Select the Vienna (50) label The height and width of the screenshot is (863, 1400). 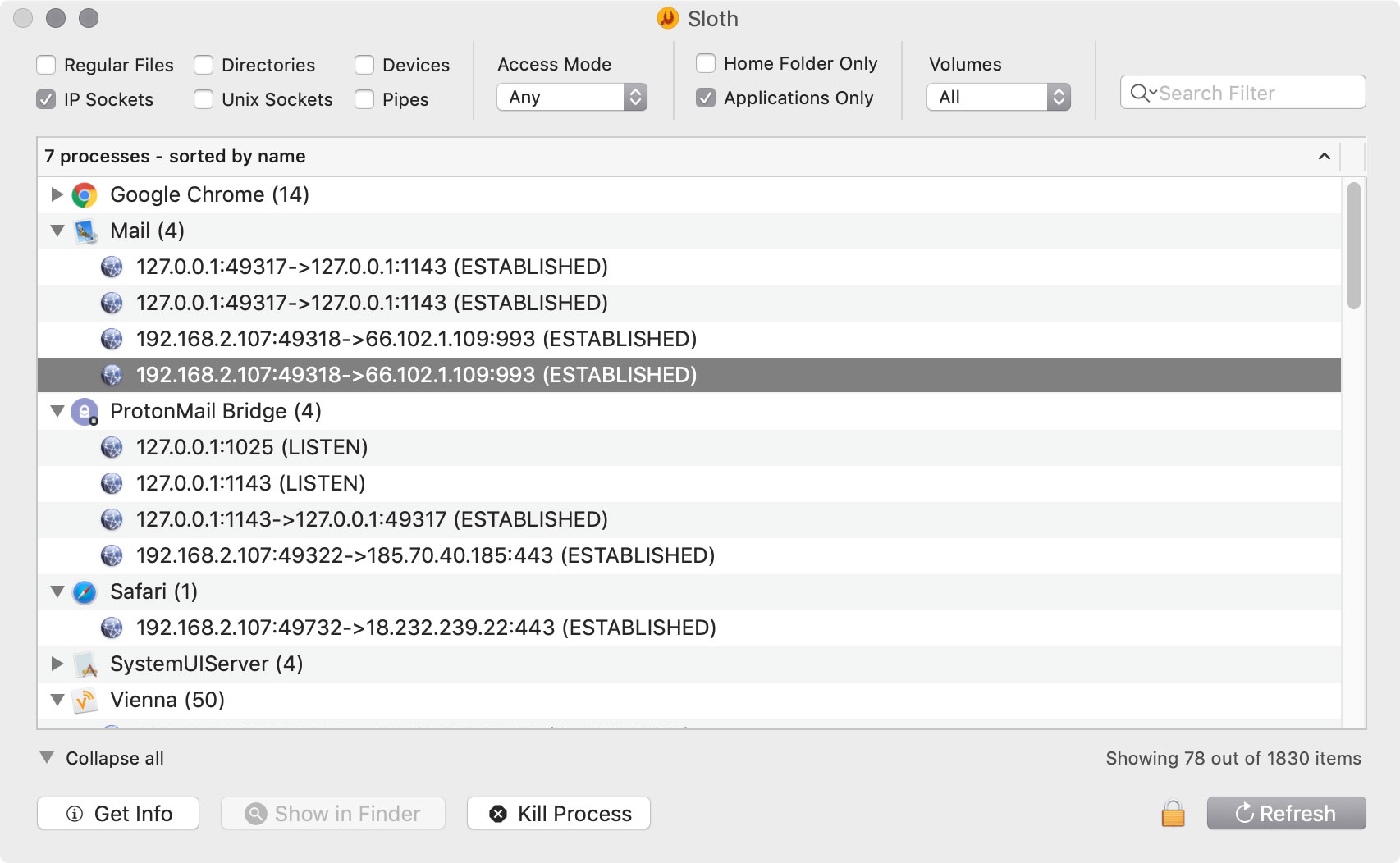[167, 700]
